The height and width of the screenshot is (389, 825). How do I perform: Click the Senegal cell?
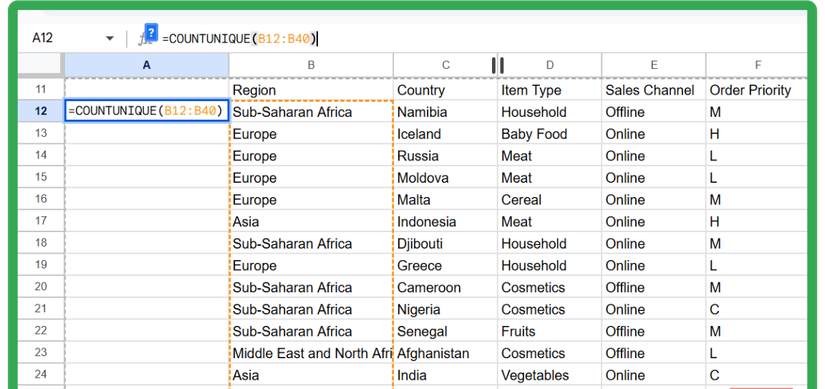point(446,331)
